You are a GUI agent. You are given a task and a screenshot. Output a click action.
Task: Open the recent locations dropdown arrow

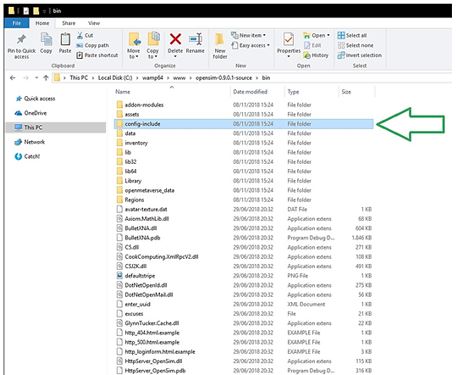point(36,78)
